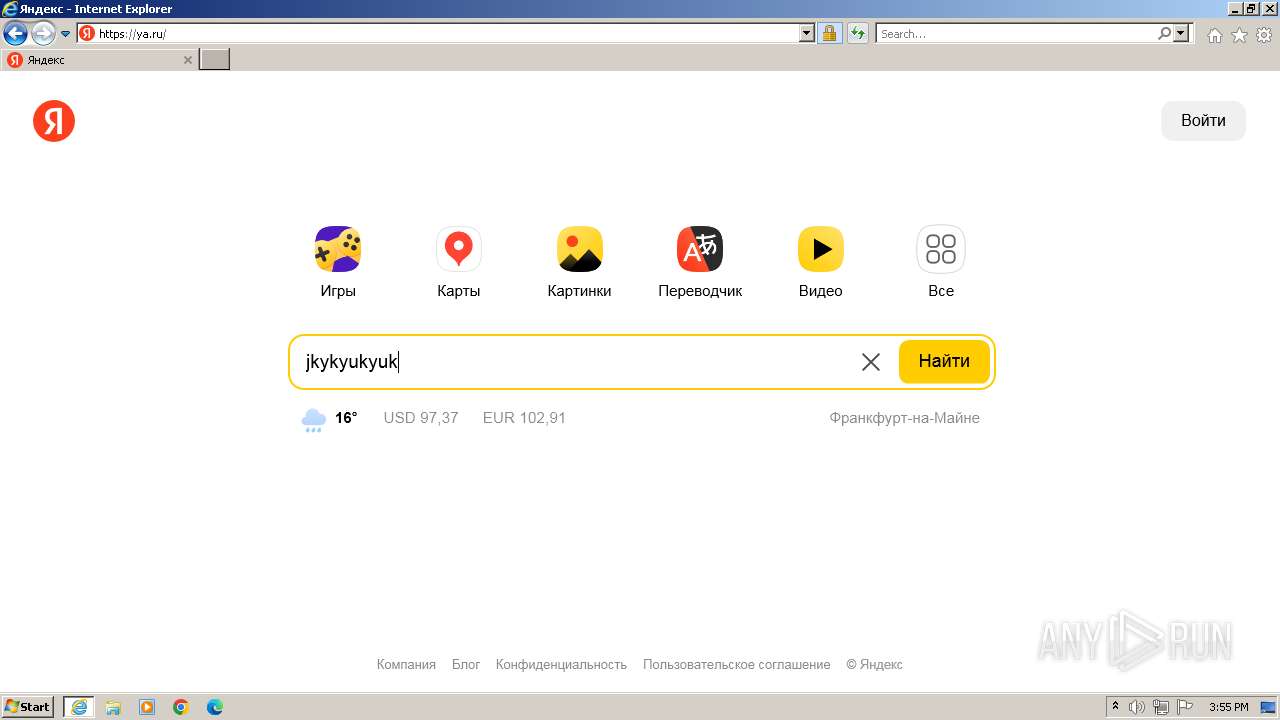
Task: Click the © Яндекс footer text
Action: point(874,664)
